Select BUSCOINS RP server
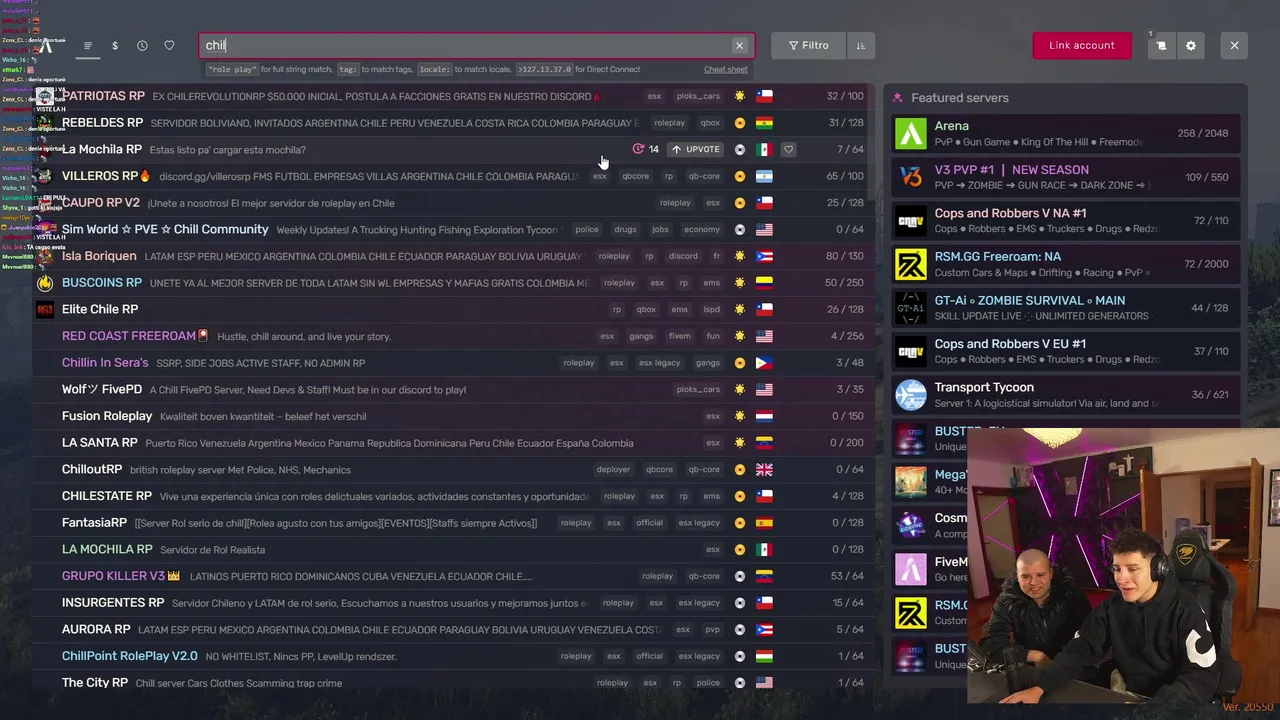 click(x=452, y=283)
